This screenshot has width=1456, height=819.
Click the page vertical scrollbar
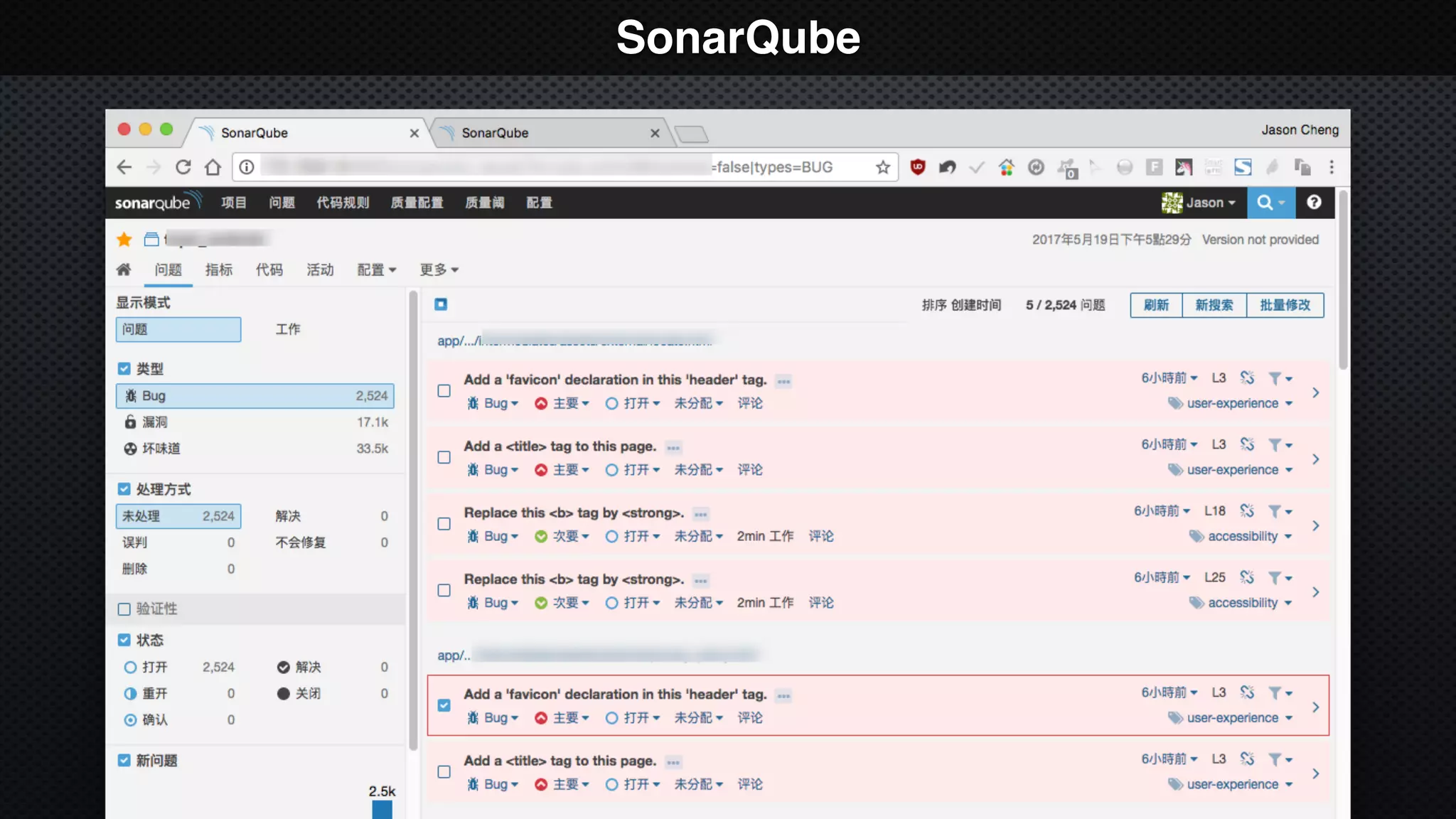1343,279
